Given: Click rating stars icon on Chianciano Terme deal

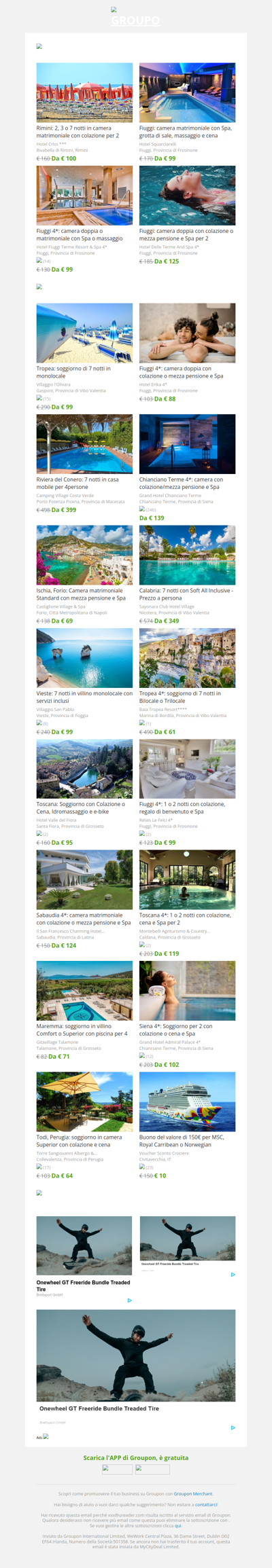Looking at the screenshot, I should pos(142,509).
